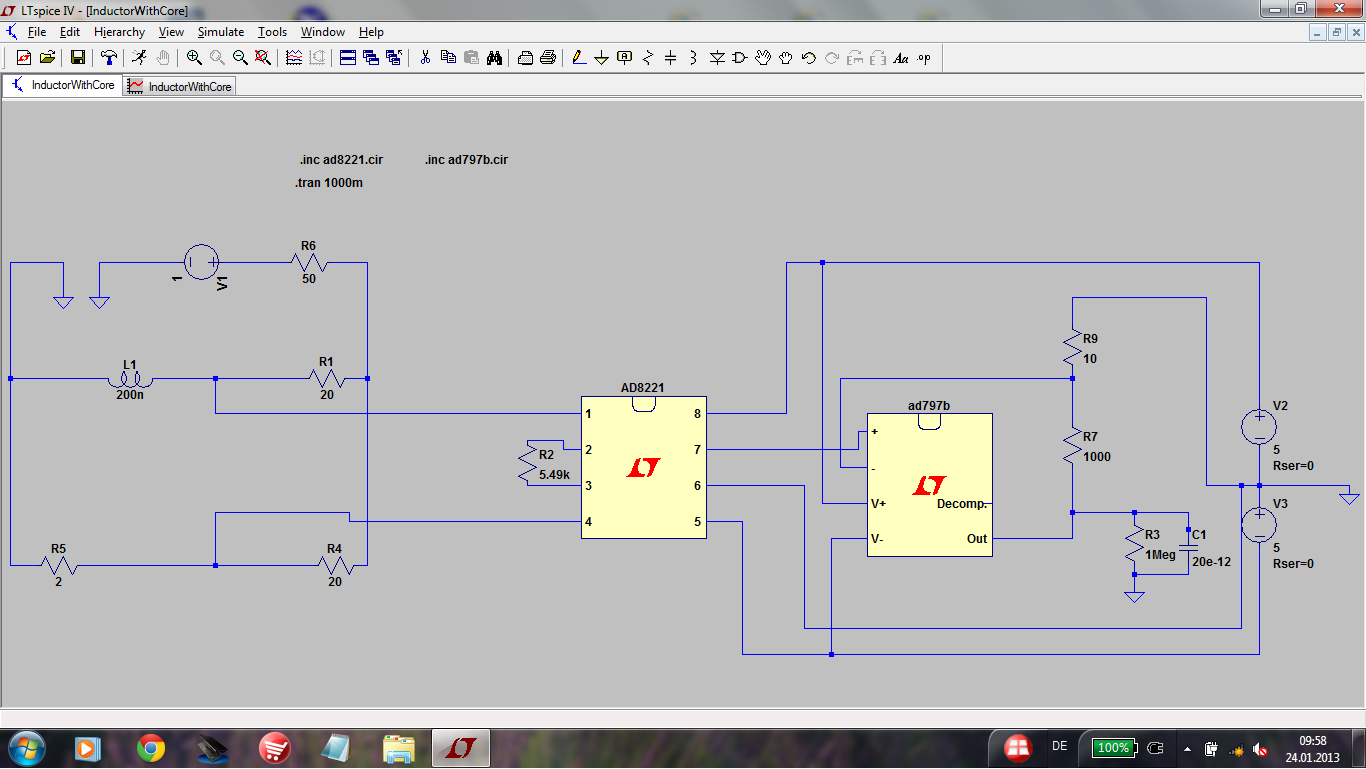Select the Drag closed-hand tool
The width and height of the screenshot is (1366, 769).
(x=786, y=58)
